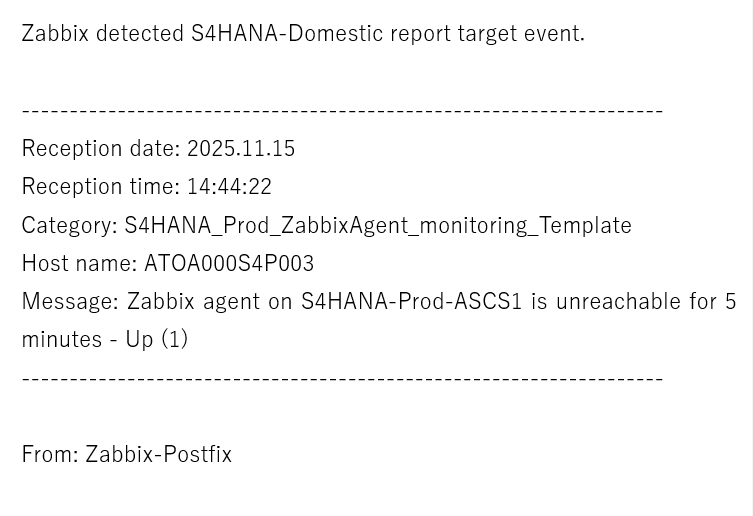This screenshot has width=753, height=516.
Task: Click the 'From:' label
Action: [49, 454]
